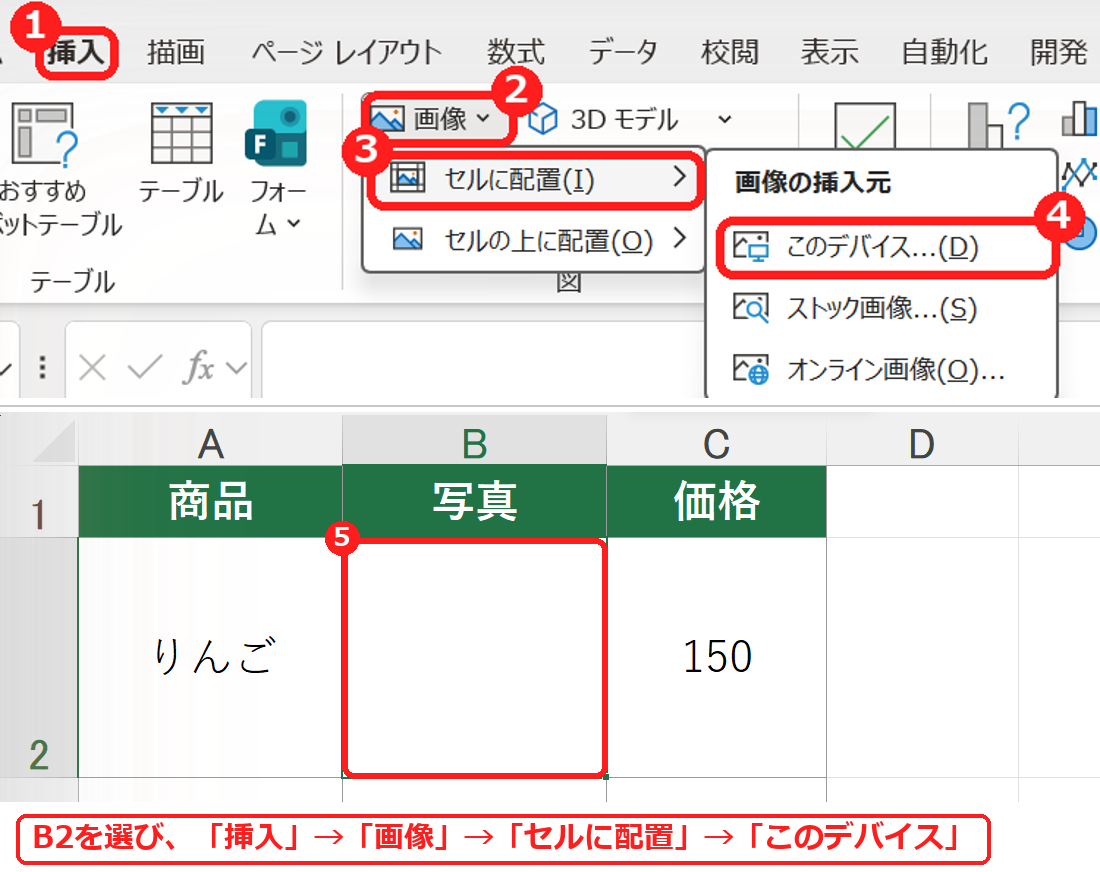
Task: Click the checkbox control icon in ribbon
Action: coord(865,126)
